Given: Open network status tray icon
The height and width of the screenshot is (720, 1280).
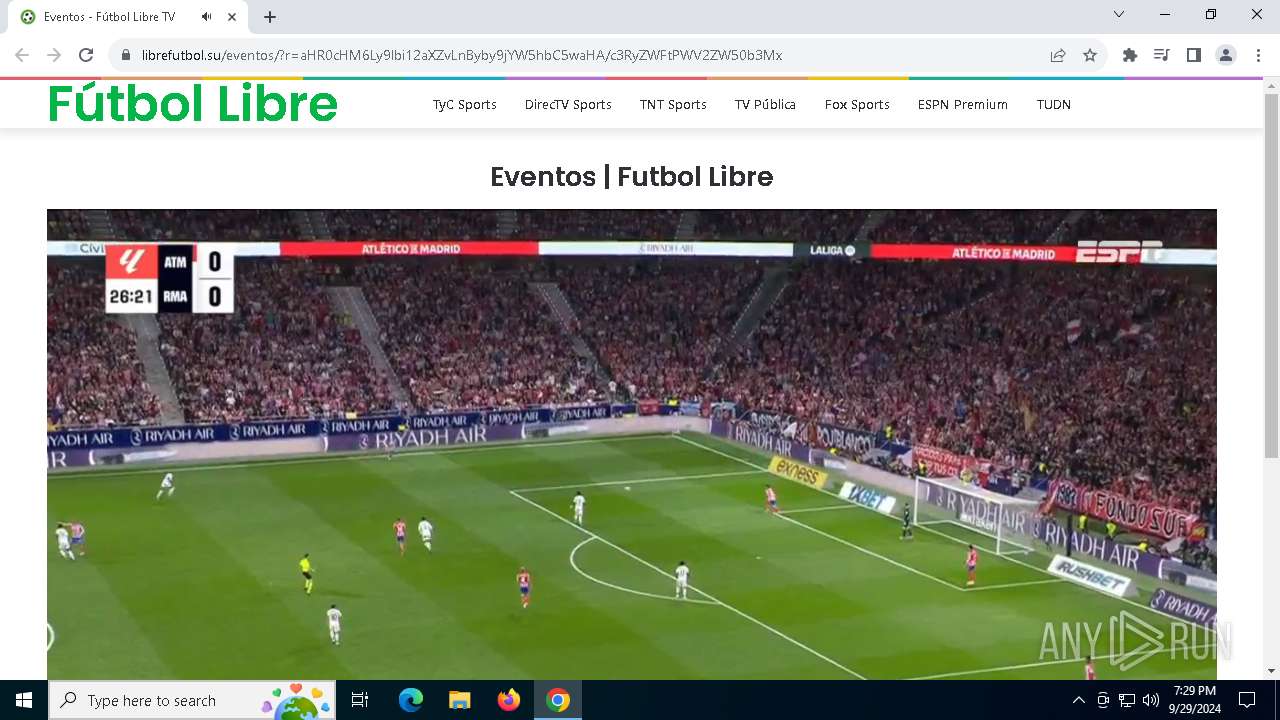Looking at the screenshot, I should point(1127,700).
